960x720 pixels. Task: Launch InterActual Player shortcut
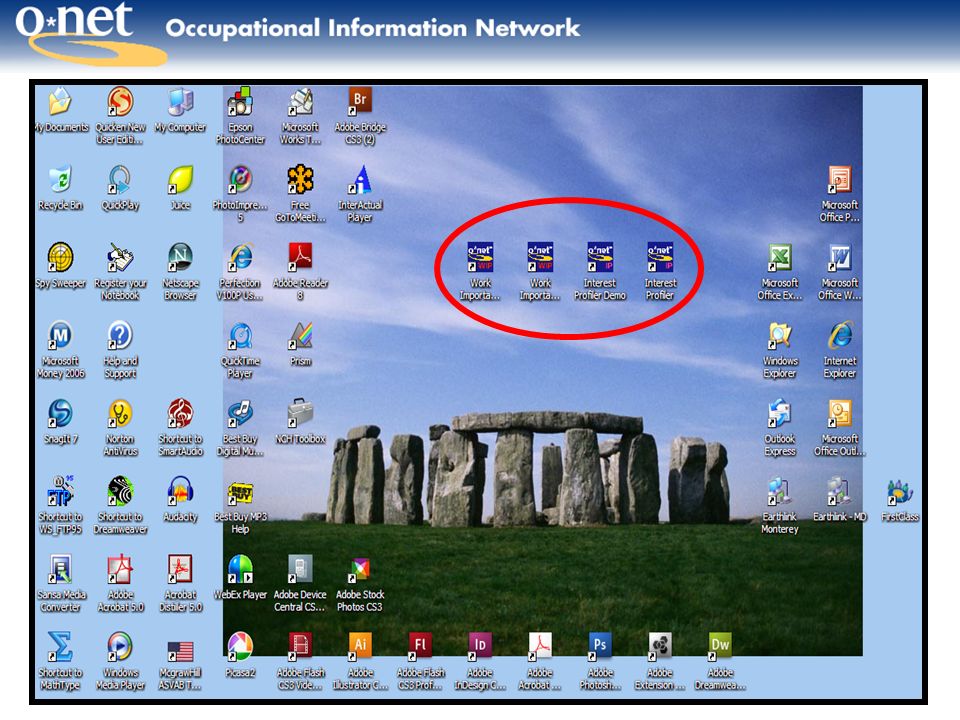(360, 179)
